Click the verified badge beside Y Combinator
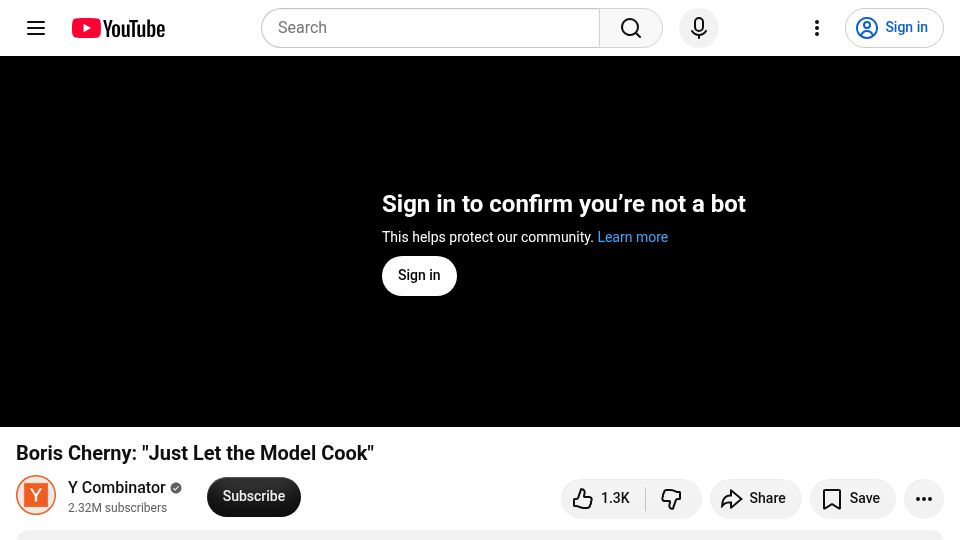This screenshot has width=960, height=540. pyautogui.click(x=176, y=488)
